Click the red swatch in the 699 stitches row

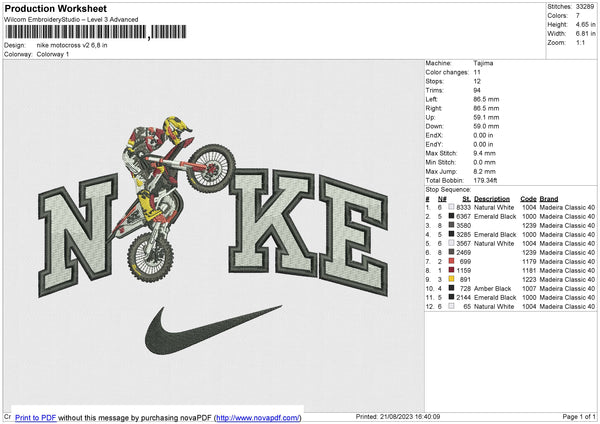coord(452,261)
